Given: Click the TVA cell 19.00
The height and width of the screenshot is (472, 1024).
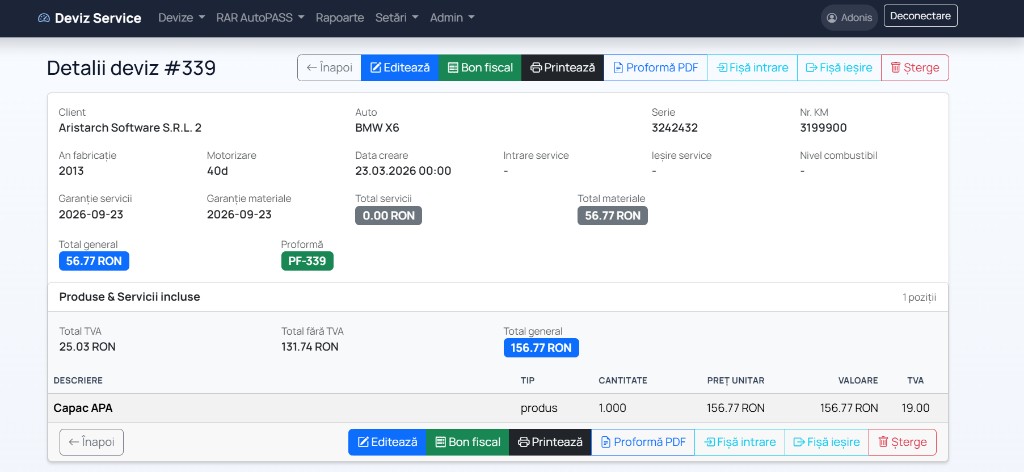Looking at the screenshot, I should pyautogui.click(x=916, y=408).
